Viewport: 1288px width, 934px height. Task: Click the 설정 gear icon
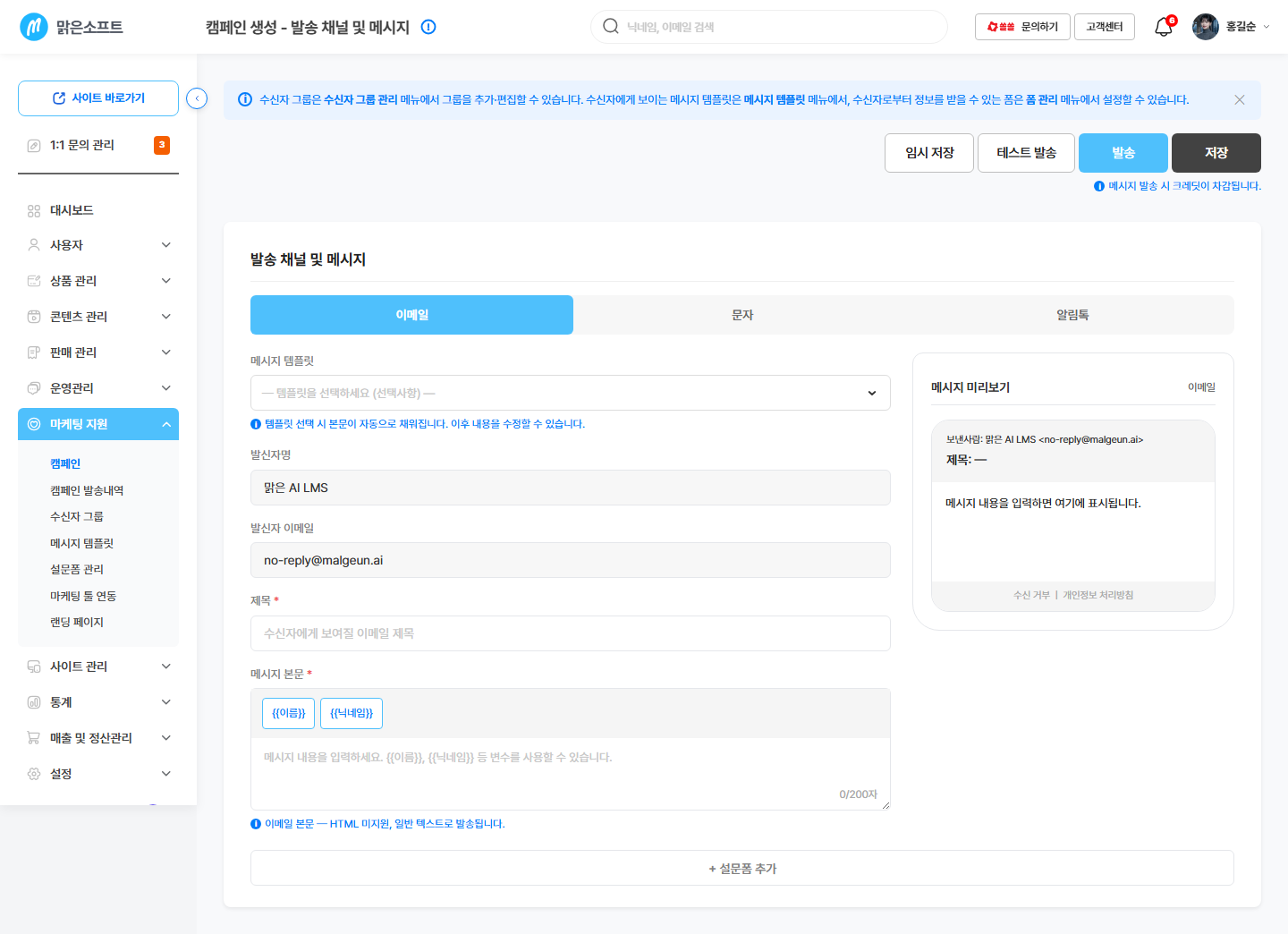(x=34, y=774)
